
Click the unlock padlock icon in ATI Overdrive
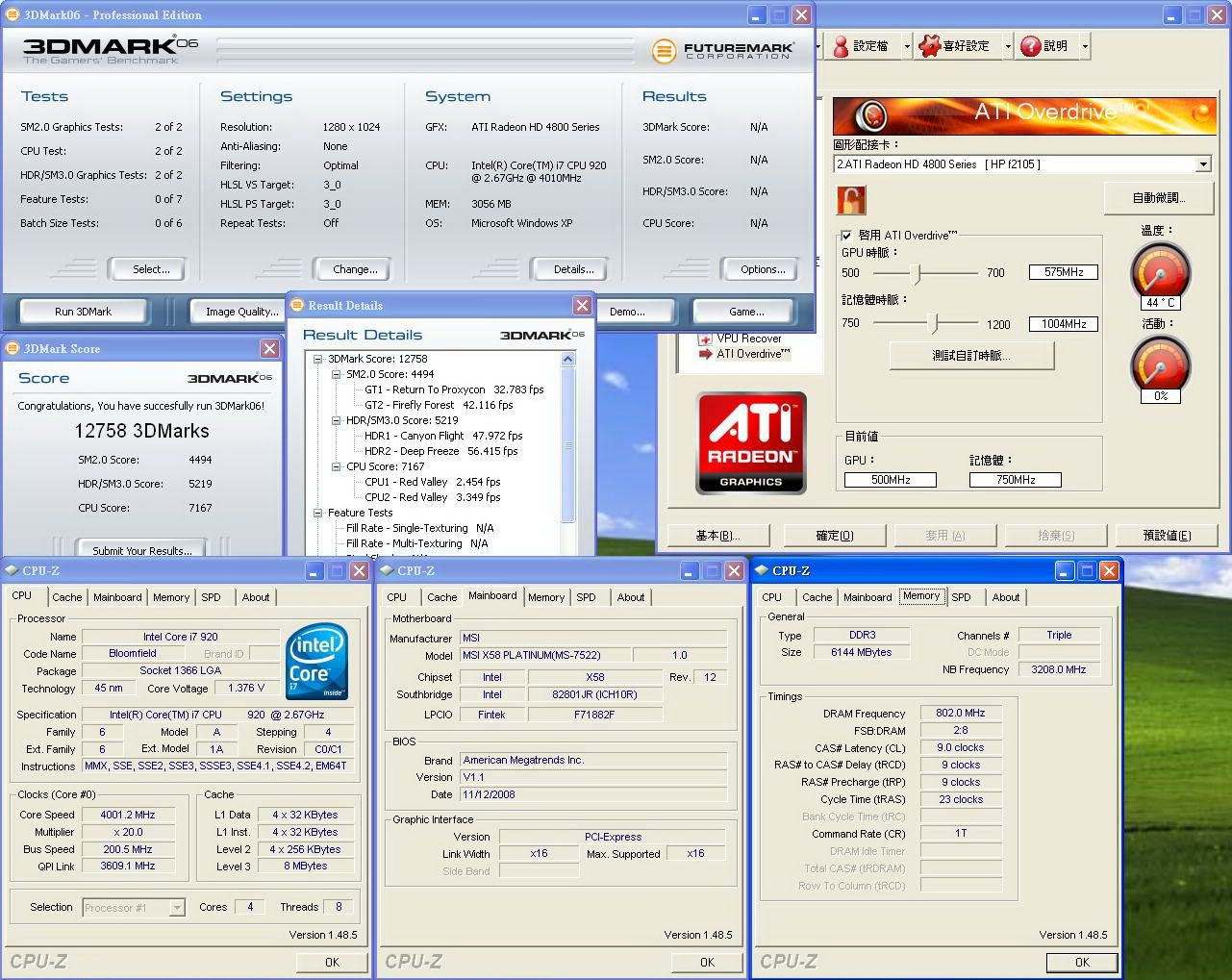tap(851, 200)
